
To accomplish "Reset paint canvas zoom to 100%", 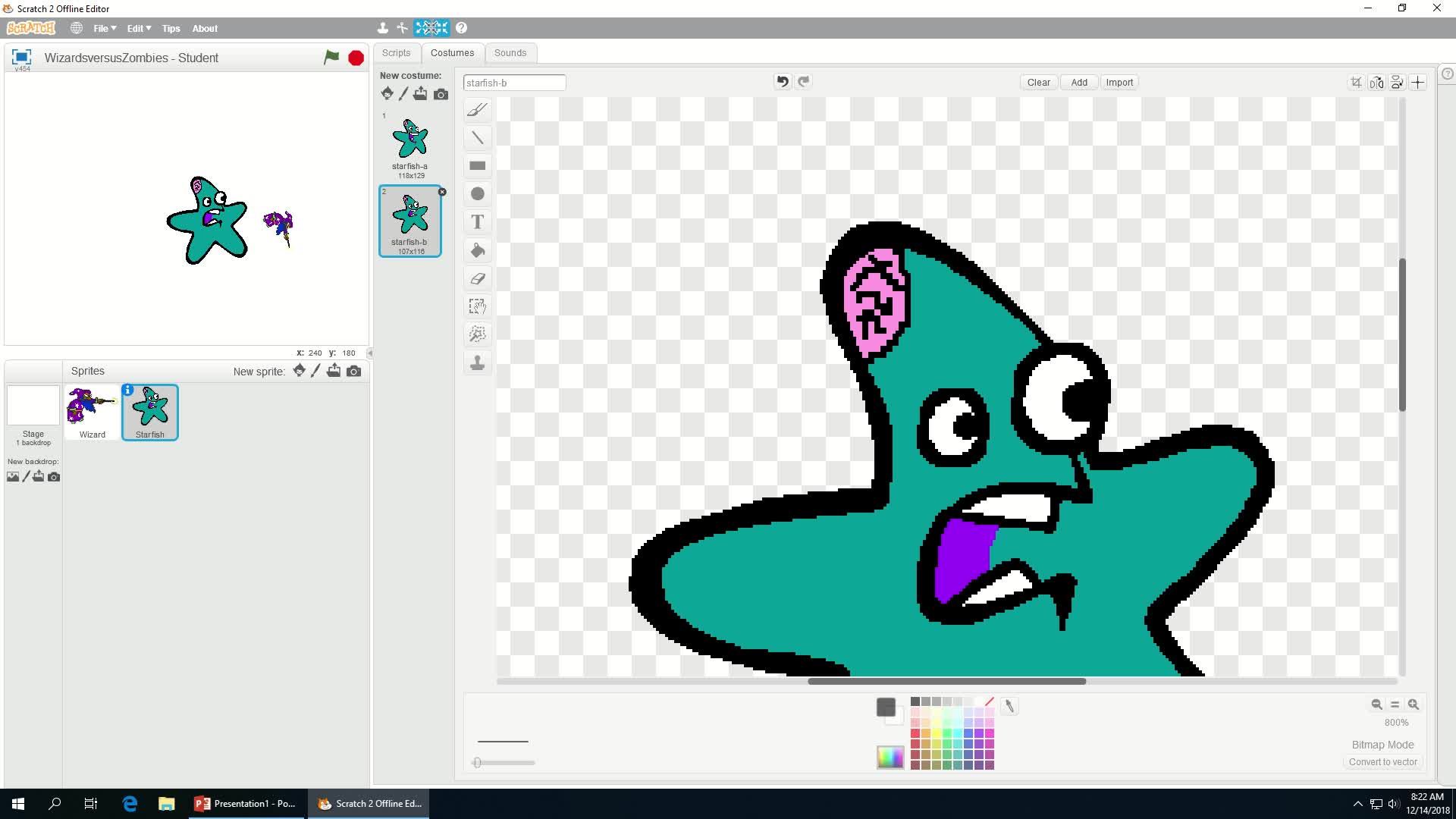I will [x=1395, y=704].
